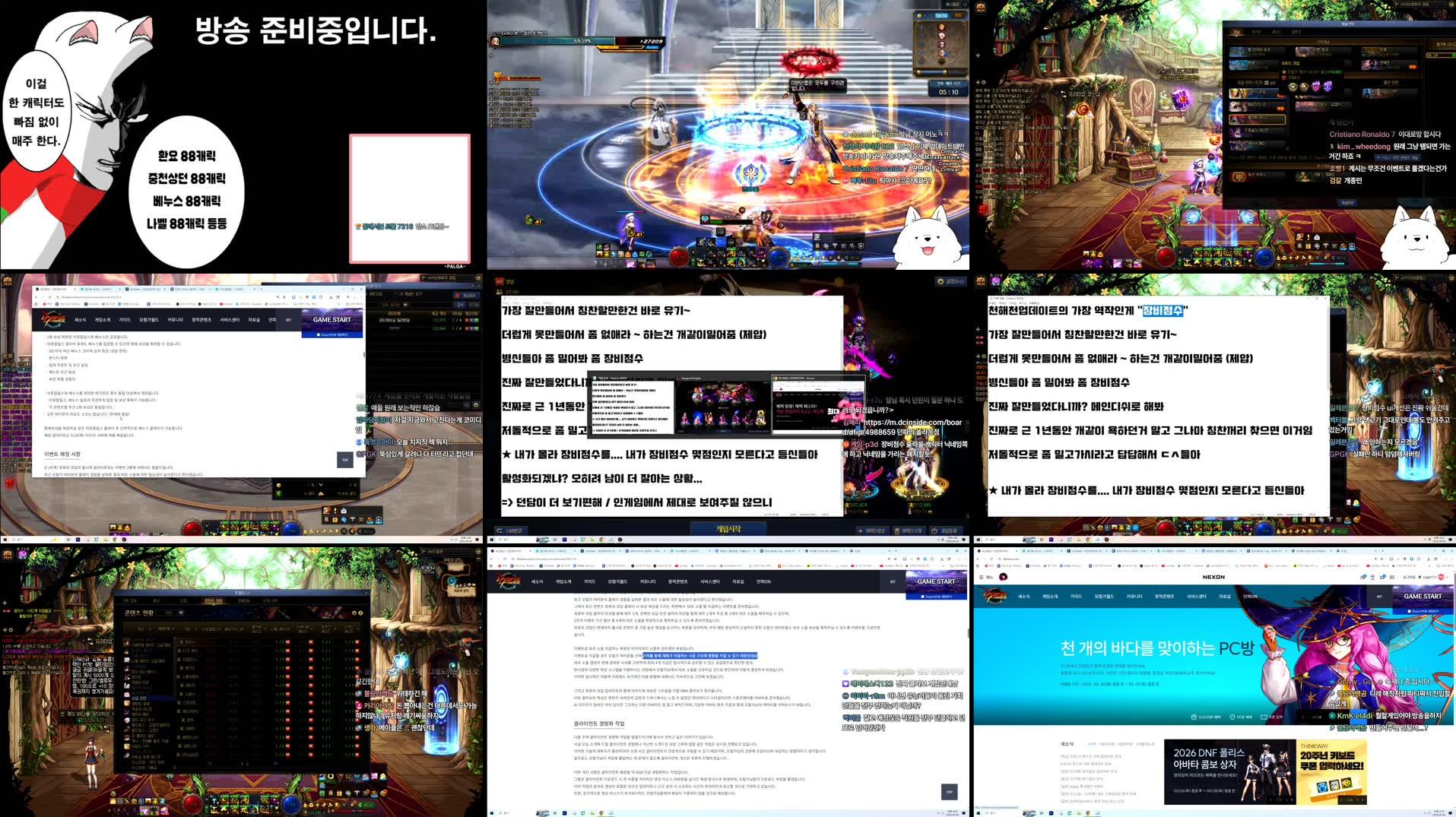Image resolution: width=1456 pixels, height=817 pixels.
Task: Click the 클라이언트 경량화 작업 heading
Action: 598,724
